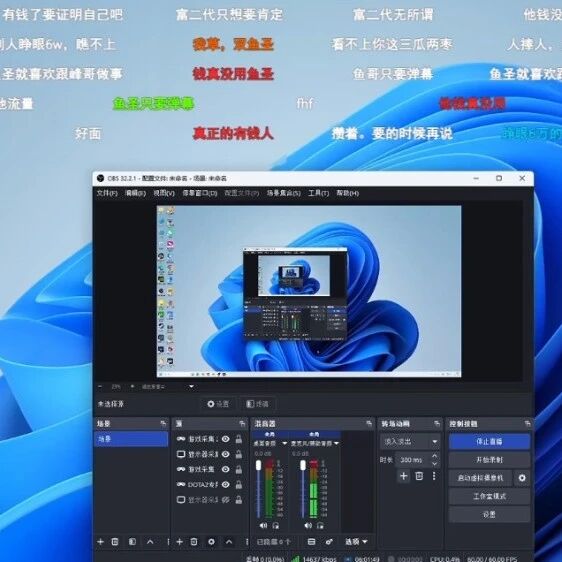Toggle desktop audio monitoring headphone icon
The height and width of the screenshot is (562, 562).
click(x=276, y=526)
